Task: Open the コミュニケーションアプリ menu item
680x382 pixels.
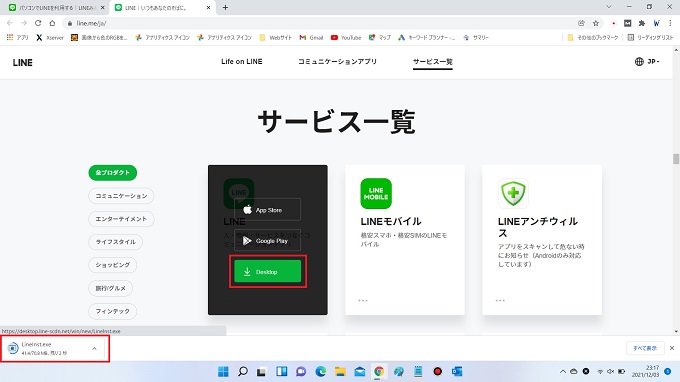Action: pos(337,62)
